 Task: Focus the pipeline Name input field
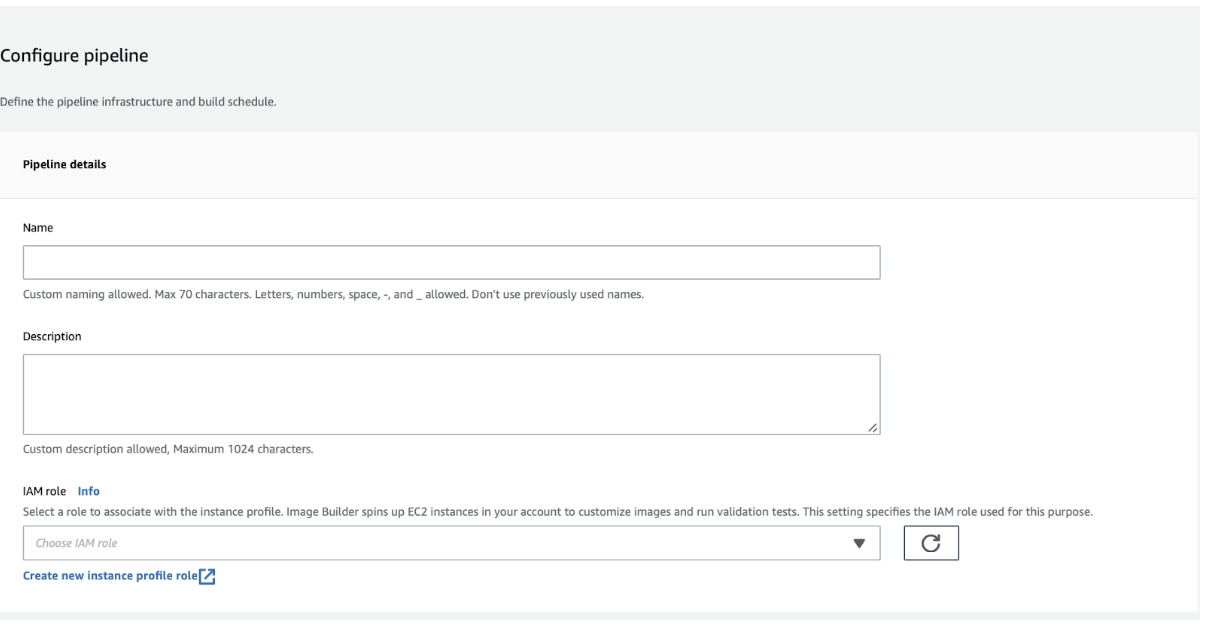click(451, 262)
